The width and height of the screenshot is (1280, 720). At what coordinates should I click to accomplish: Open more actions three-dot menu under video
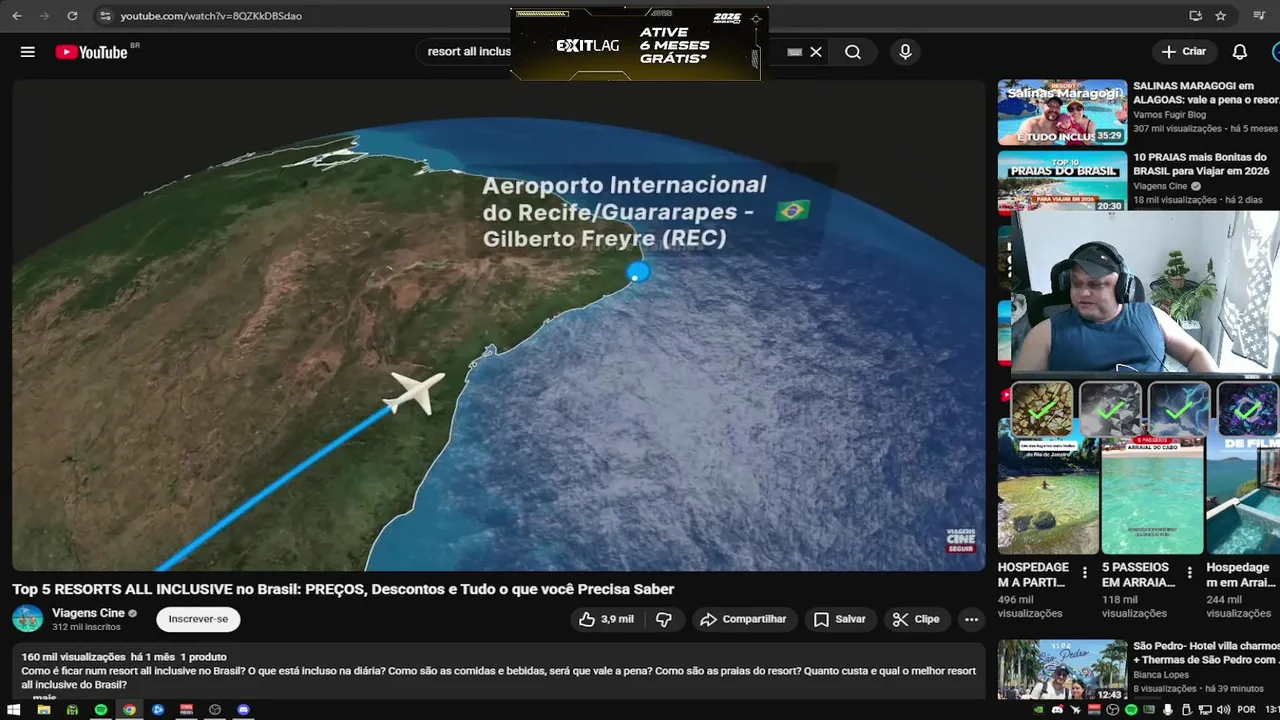pyautogui.click(x=971, y=619)
